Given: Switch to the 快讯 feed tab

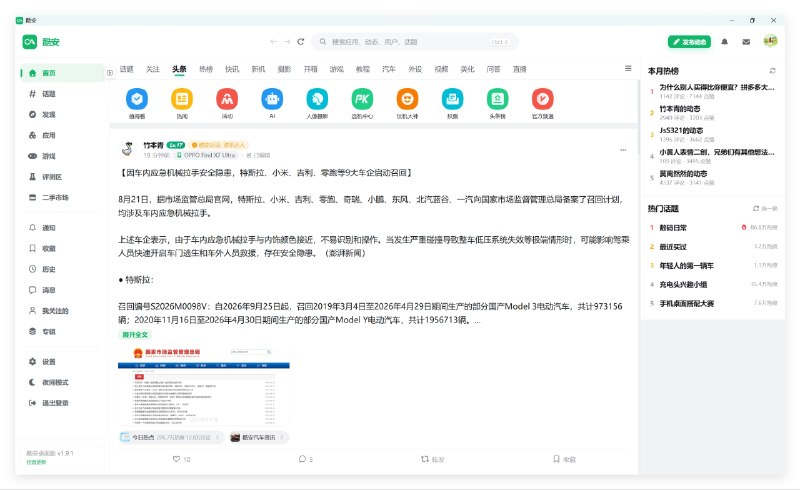Looking at the screenshot, I should tap(232, 69).
